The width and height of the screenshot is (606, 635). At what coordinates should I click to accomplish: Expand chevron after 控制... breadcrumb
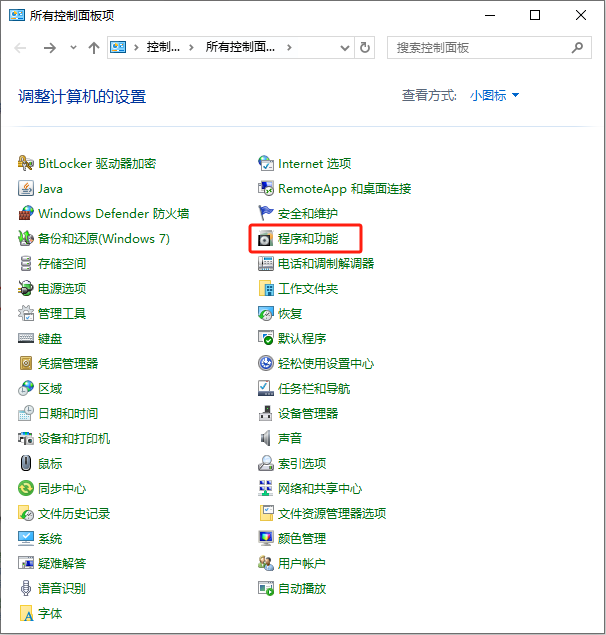191,48
